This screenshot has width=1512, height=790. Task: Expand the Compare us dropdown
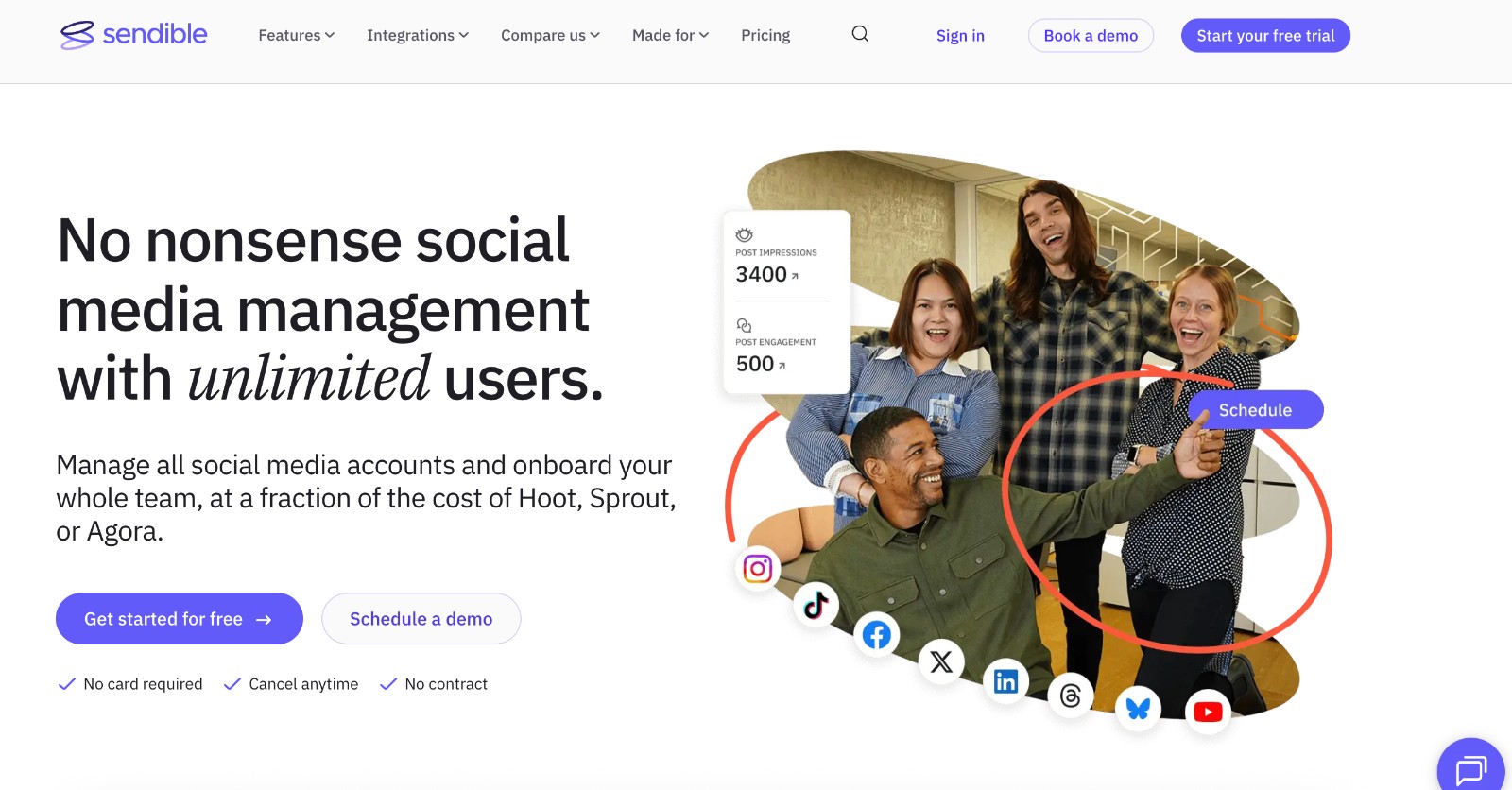click(550, 35)
